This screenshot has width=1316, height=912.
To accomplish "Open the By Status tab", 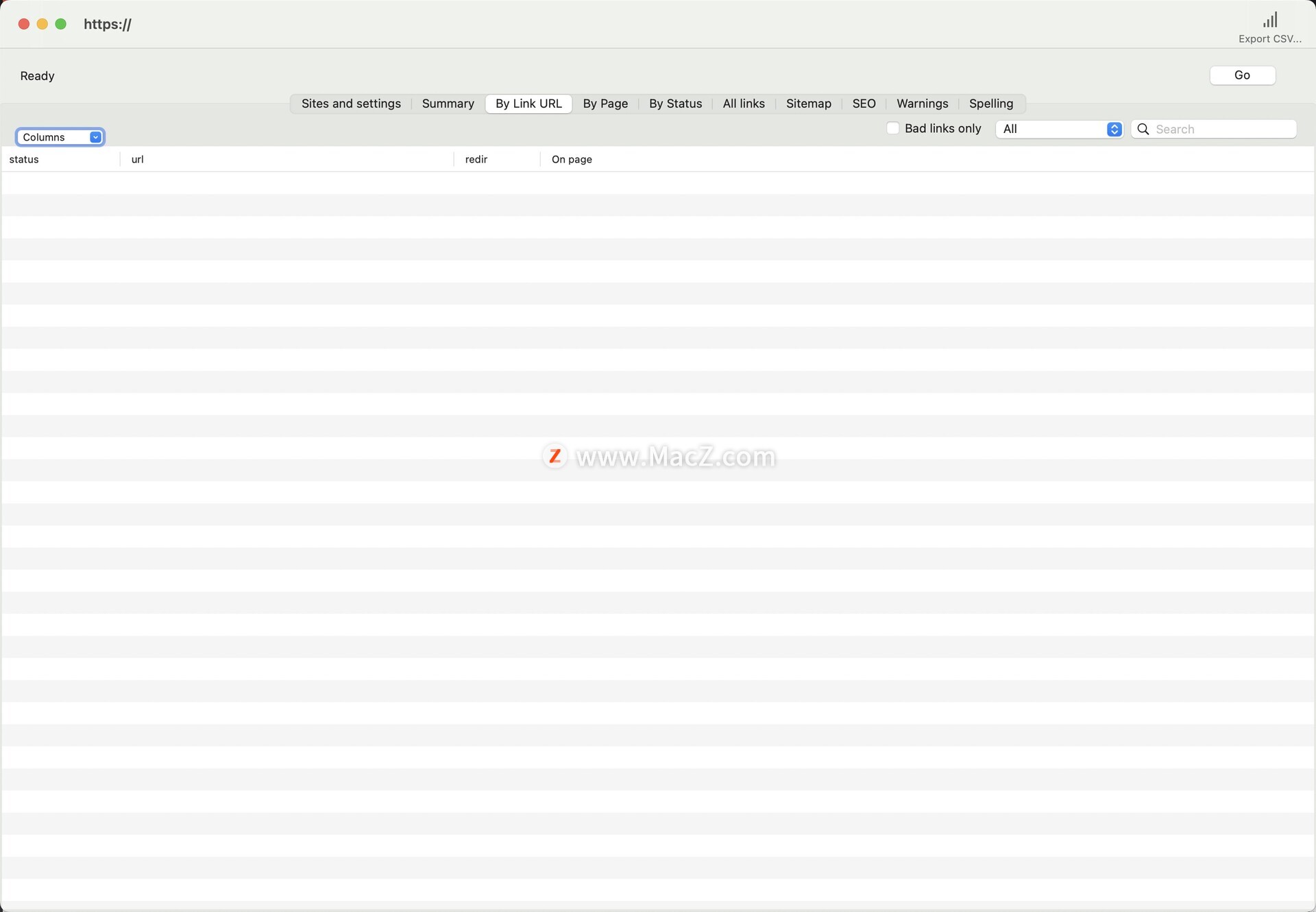I will coord(675,104).
